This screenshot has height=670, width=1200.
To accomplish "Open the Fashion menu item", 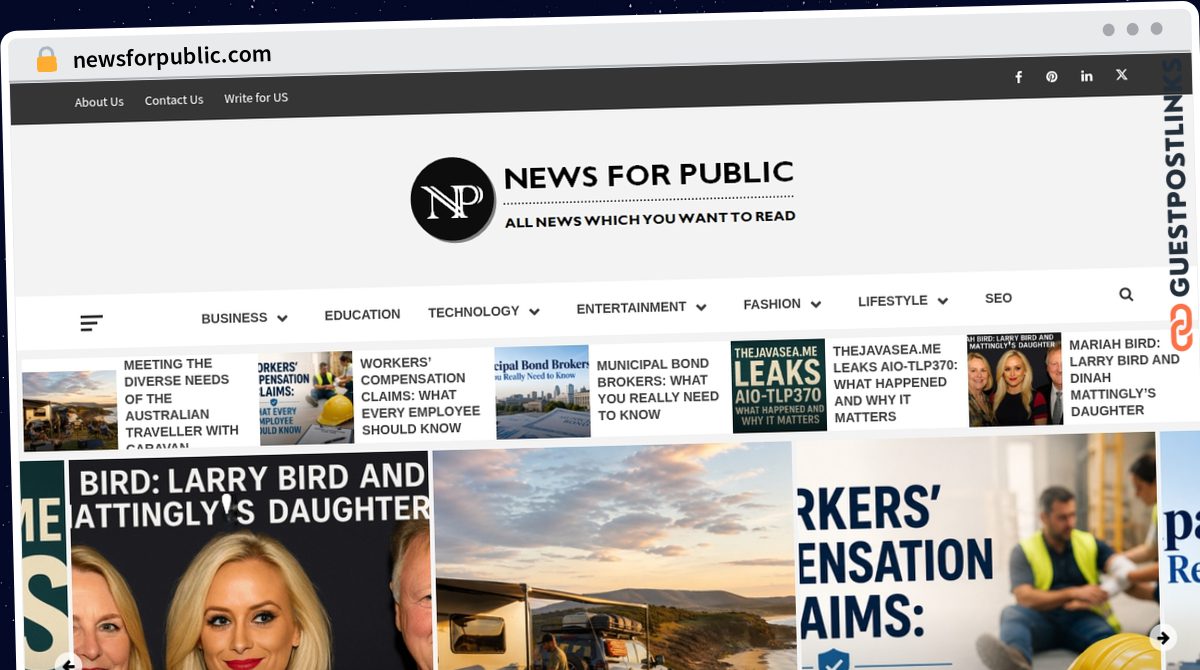I will tap(772, 304).
